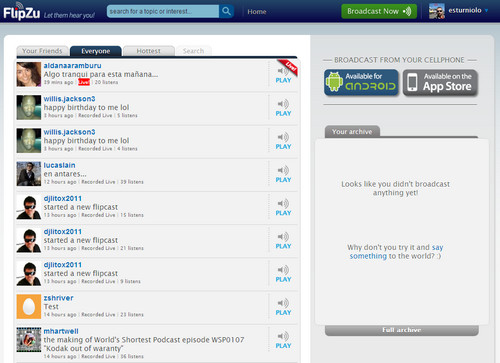This screenshot has width=500, height=363.
Task: Click the Full archive button
Action: (402, 330)
